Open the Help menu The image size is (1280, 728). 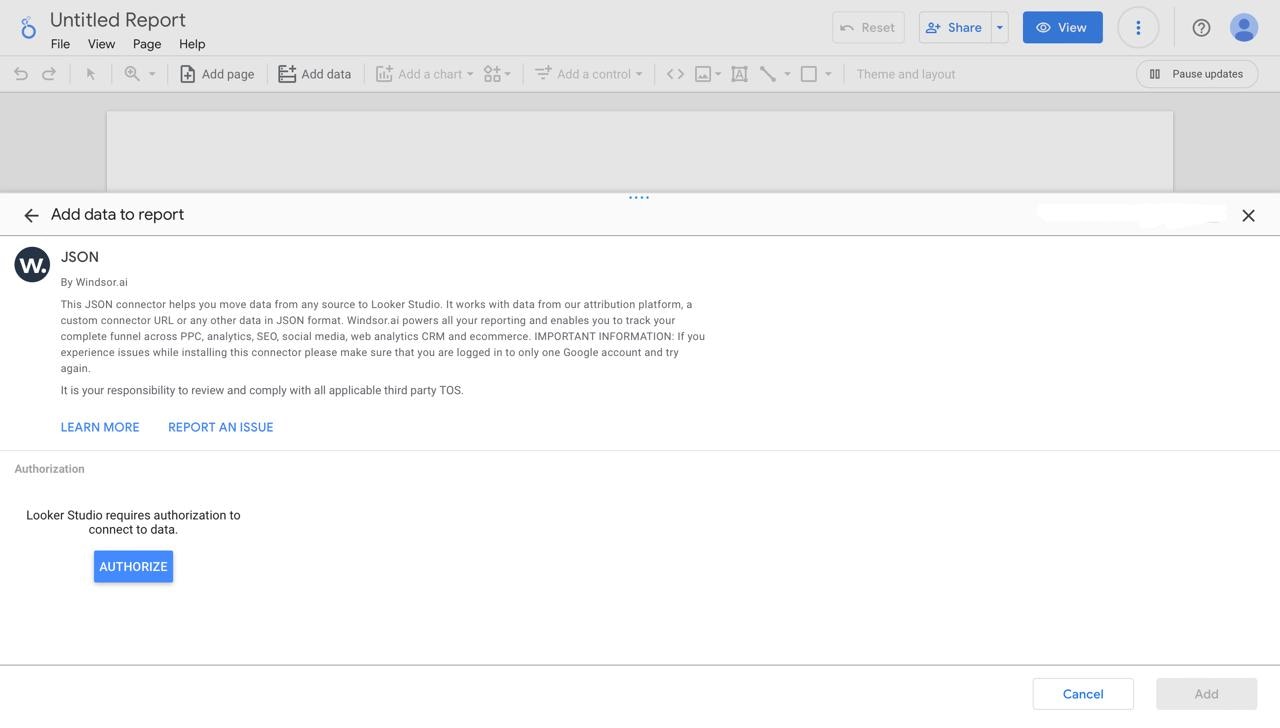click(x=192, y=44)
